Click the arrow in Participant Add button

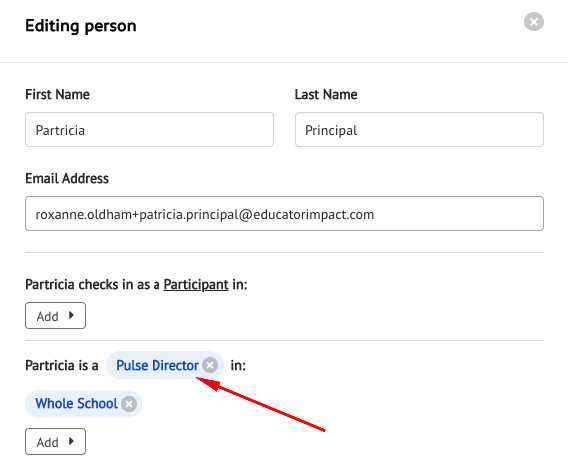pos(71,315)
